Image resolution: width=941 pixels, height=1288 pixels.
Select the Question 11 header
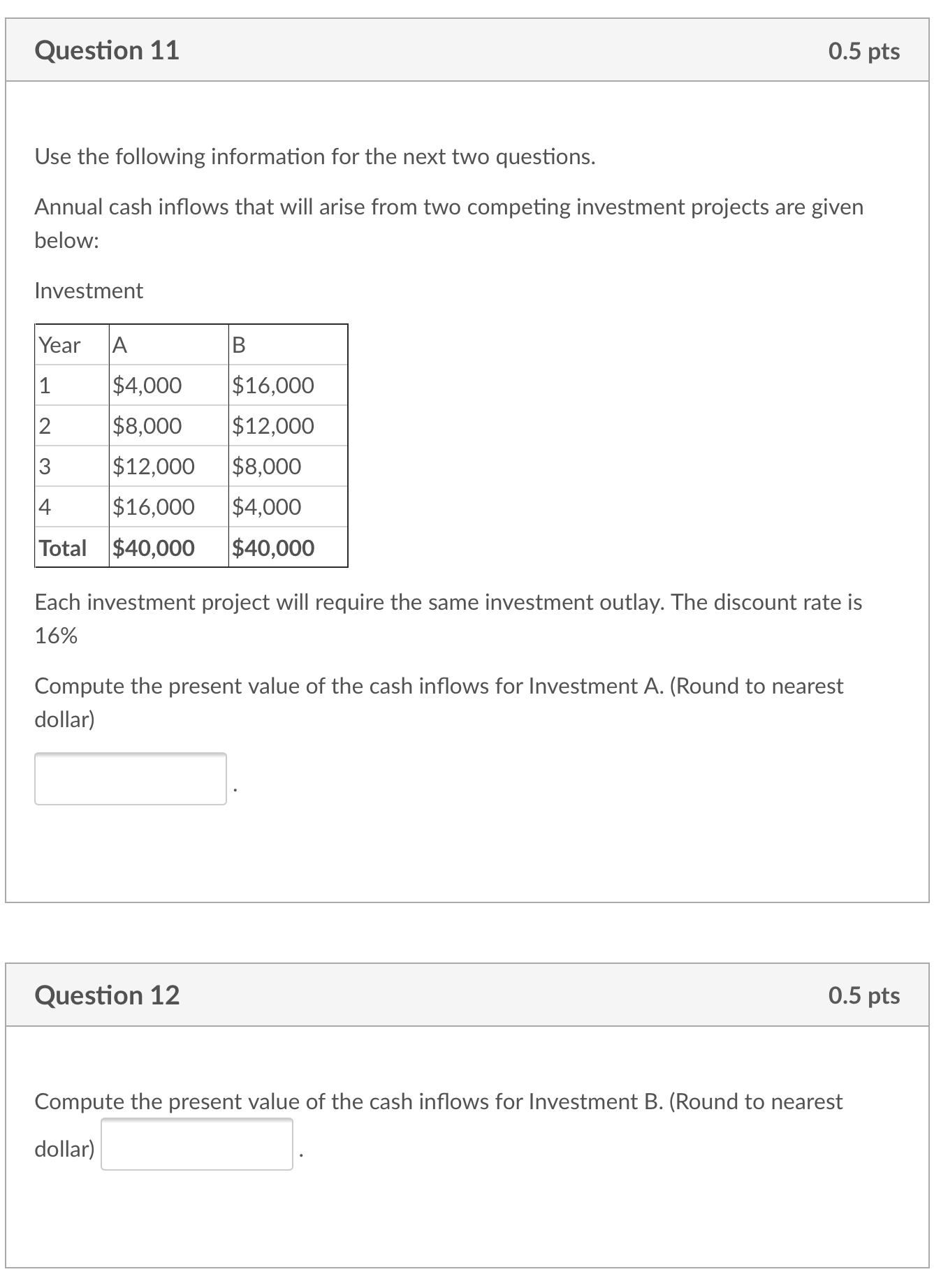coord(108,49)
